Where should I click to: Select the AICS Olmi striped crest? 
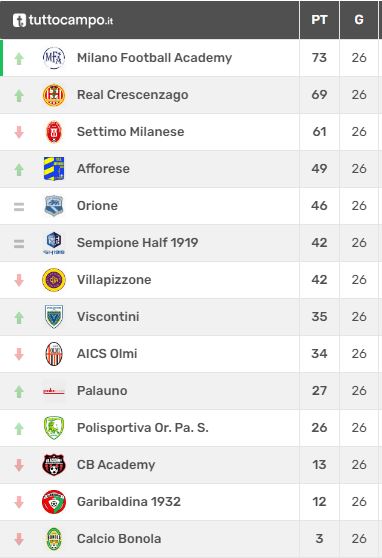pos(54,354)
